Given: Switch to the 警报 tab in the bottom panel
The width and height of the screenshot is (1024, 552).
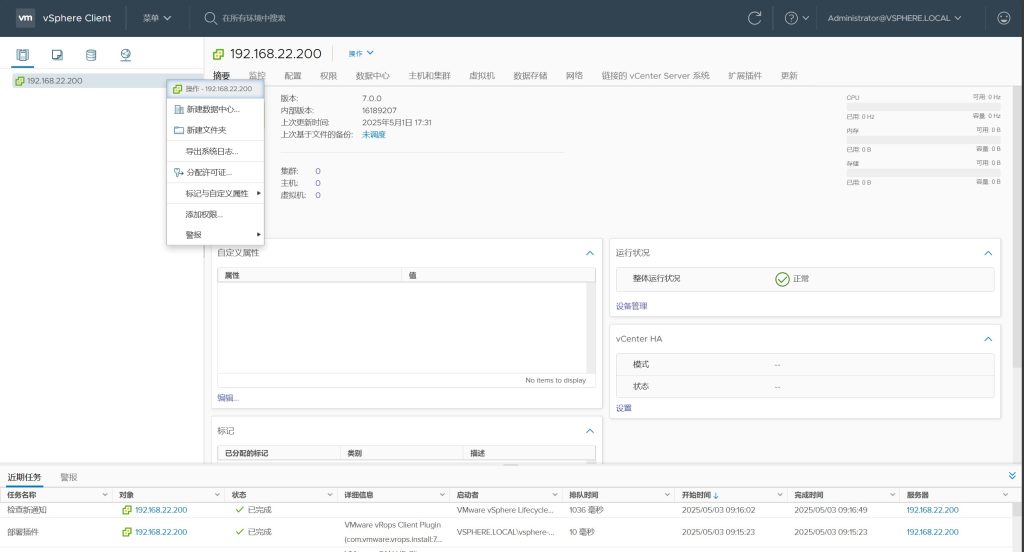Looking at the screenshot, I should tap(69, 478).
